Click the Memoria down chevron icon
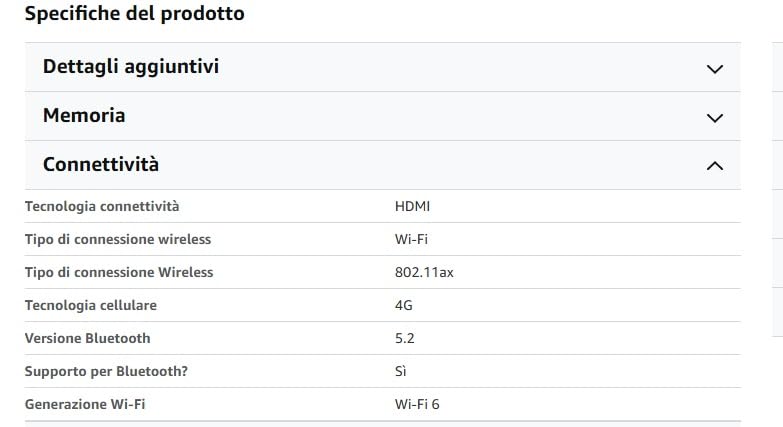This screenshot has width=783, height=427. pos(715,118)
